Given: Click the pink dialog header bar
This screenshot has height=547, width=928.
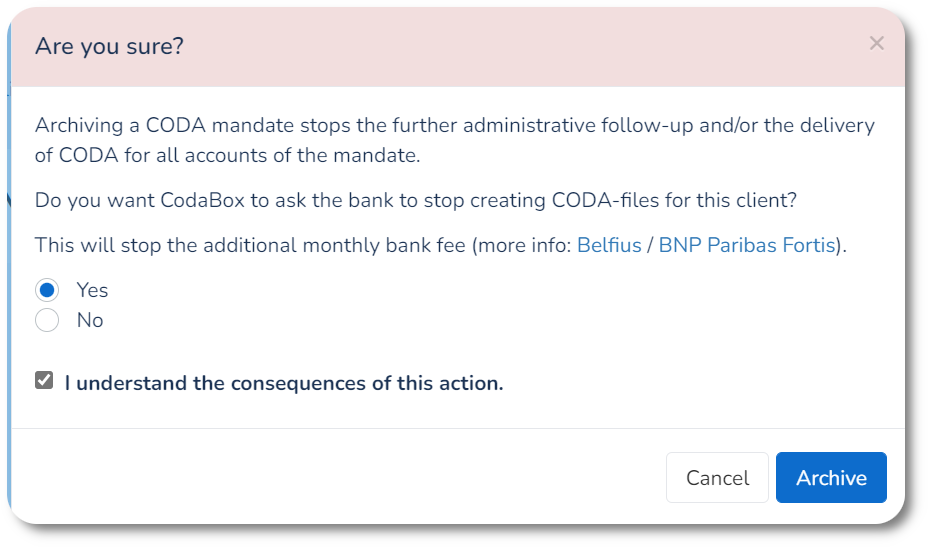Looking at the screenshot, I should 500,46.
